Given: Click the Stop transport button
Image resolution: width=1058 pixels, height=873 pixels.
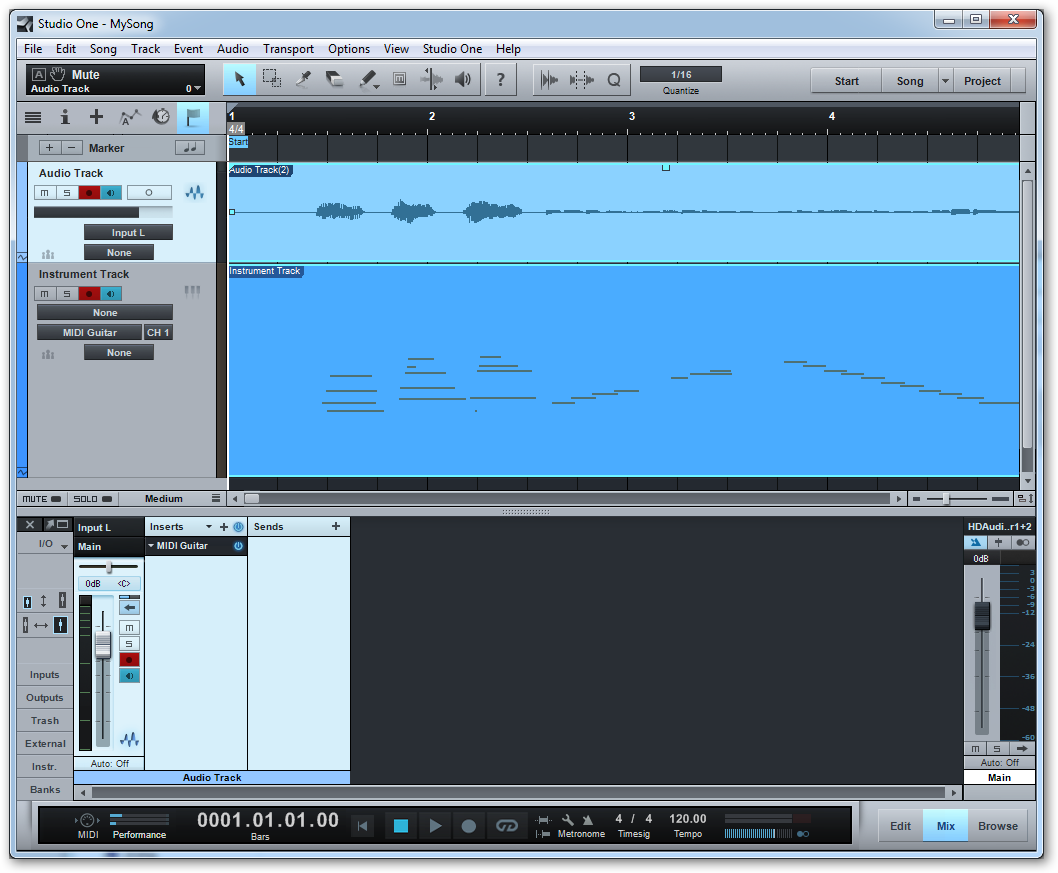Looking at the screenshot, I should coord(401,826).
